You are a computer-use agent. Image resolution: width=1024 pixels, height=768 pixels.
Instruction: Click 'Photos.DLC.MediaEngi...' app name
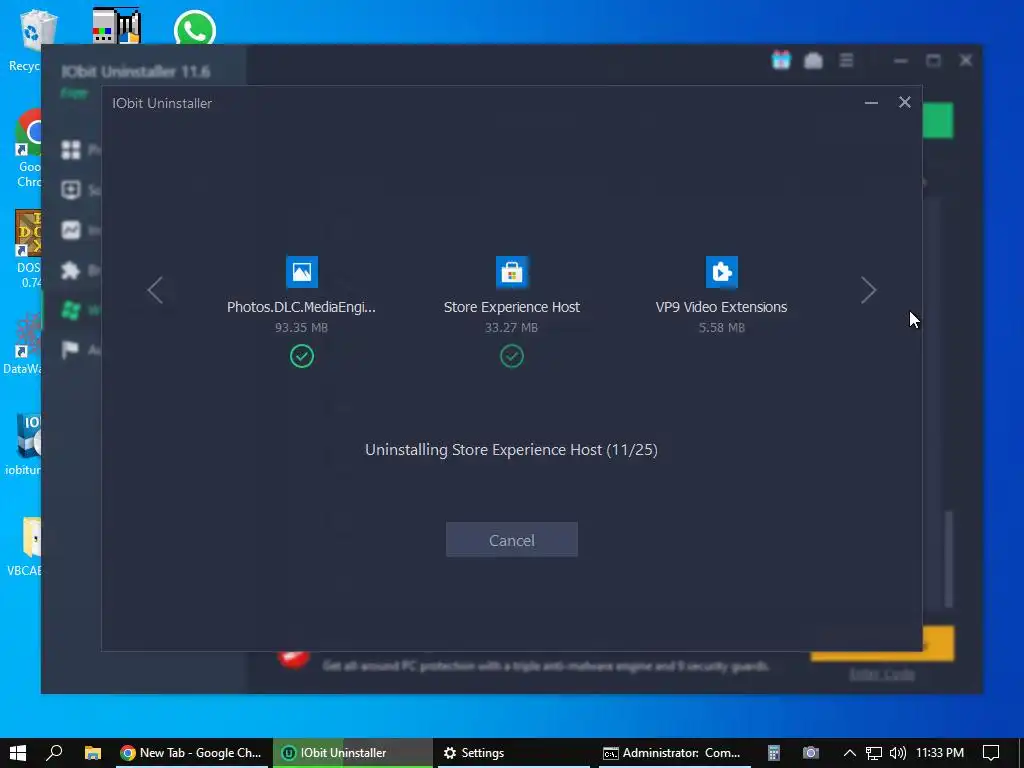(x=301, y=307)
